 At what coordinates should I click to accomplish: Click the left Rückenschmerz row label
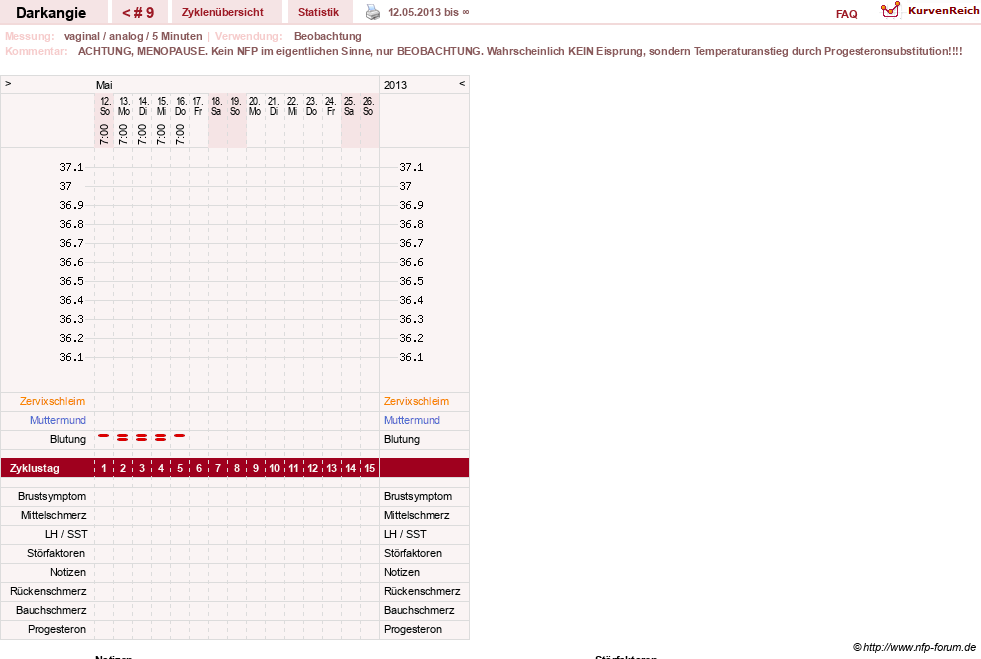(48, 591)
